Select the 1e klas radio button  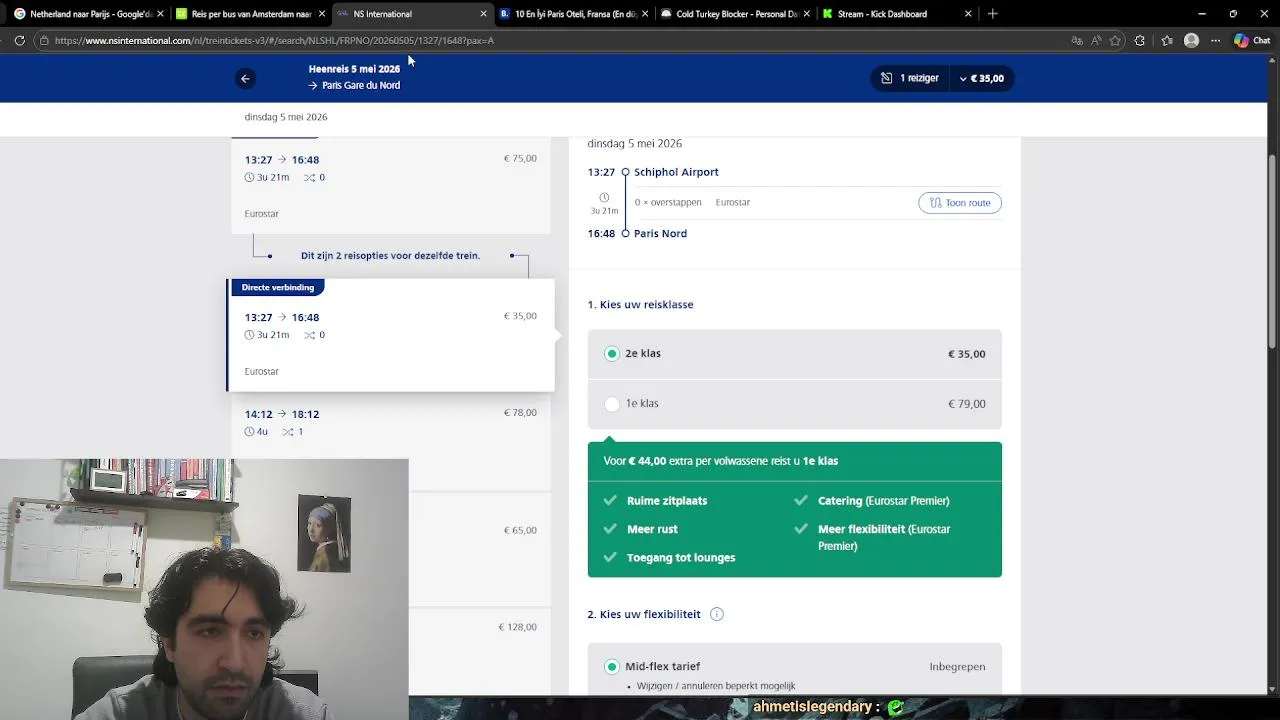[x=612, y=404]
